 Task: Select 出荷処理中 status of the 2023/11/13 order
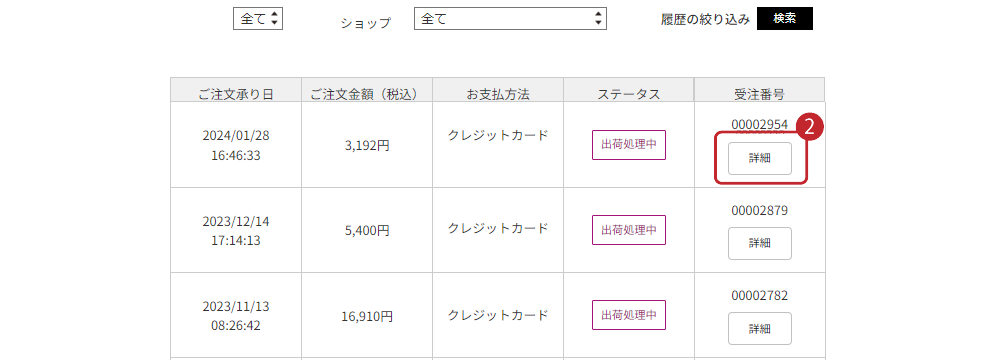(x=629, y=315)
